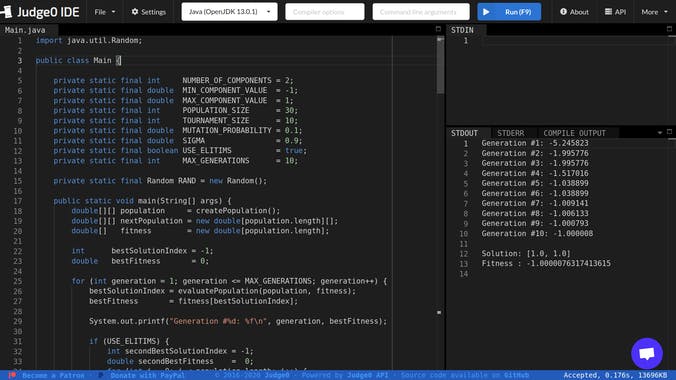Click the MUTATION_PROBABILITY declaration line
Viewport: 676px width, 380px height.
[178, 131]
